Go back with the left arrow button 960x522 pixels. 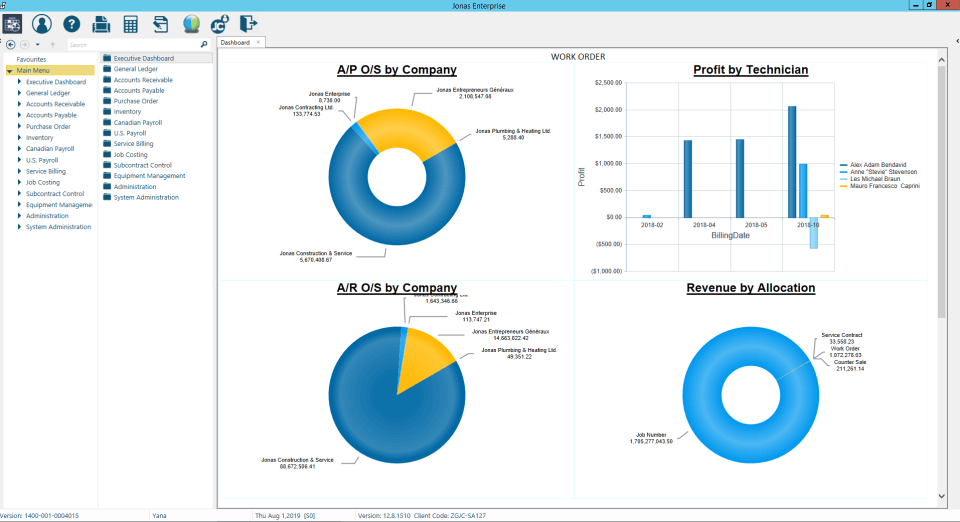pos(10,45)
